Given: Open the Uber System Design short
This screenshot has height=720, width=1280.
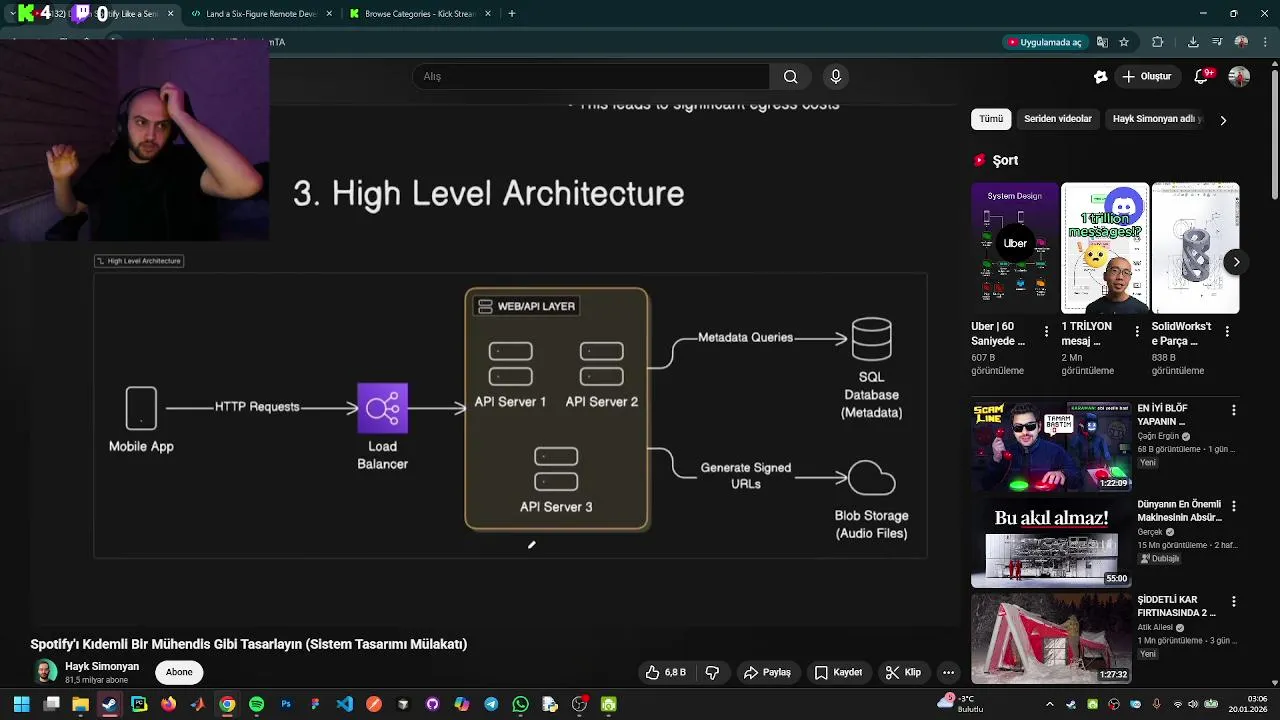Looking at the screenshot, I should pos(1014,248).
